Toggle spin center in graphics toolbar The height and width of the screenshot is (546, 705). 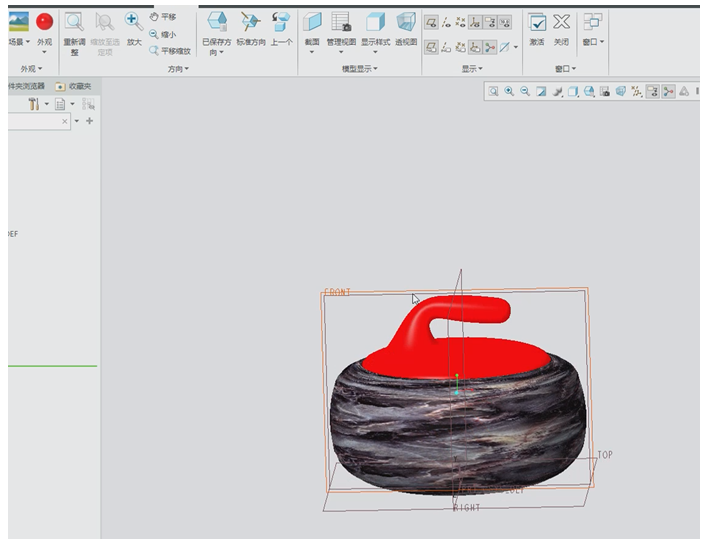pos(668,92)
